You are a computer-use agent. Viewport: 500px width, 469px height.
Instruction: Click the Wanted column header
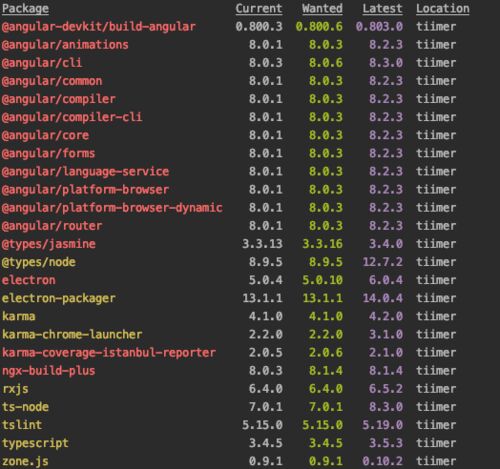[322, 9]
